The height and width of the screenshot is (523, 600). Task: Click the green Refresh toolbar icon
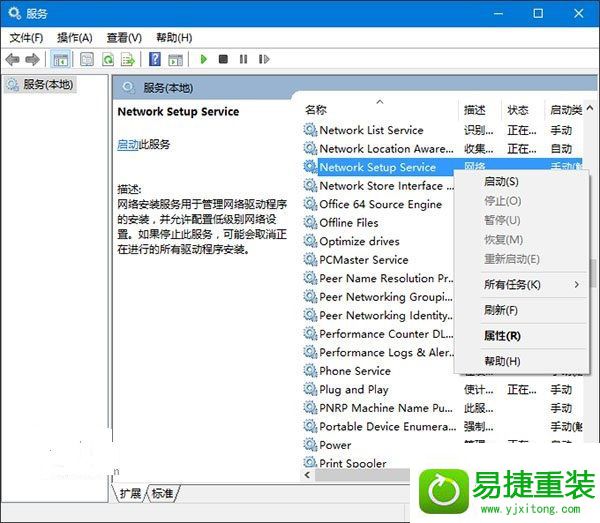point(108,60)
